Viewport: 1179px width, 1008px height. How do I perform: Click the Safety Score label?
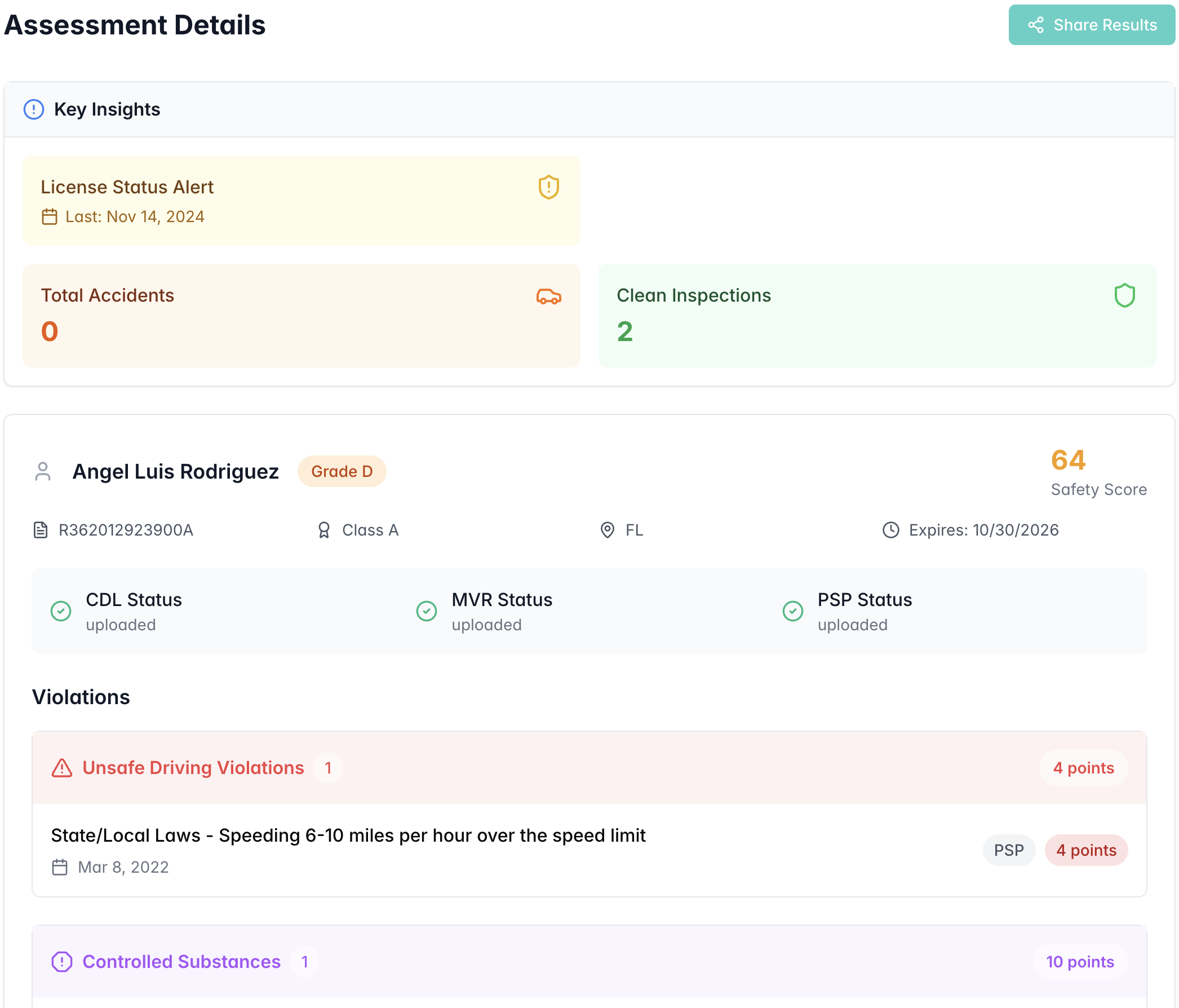pyautogui.click(x=1098, y=489)
